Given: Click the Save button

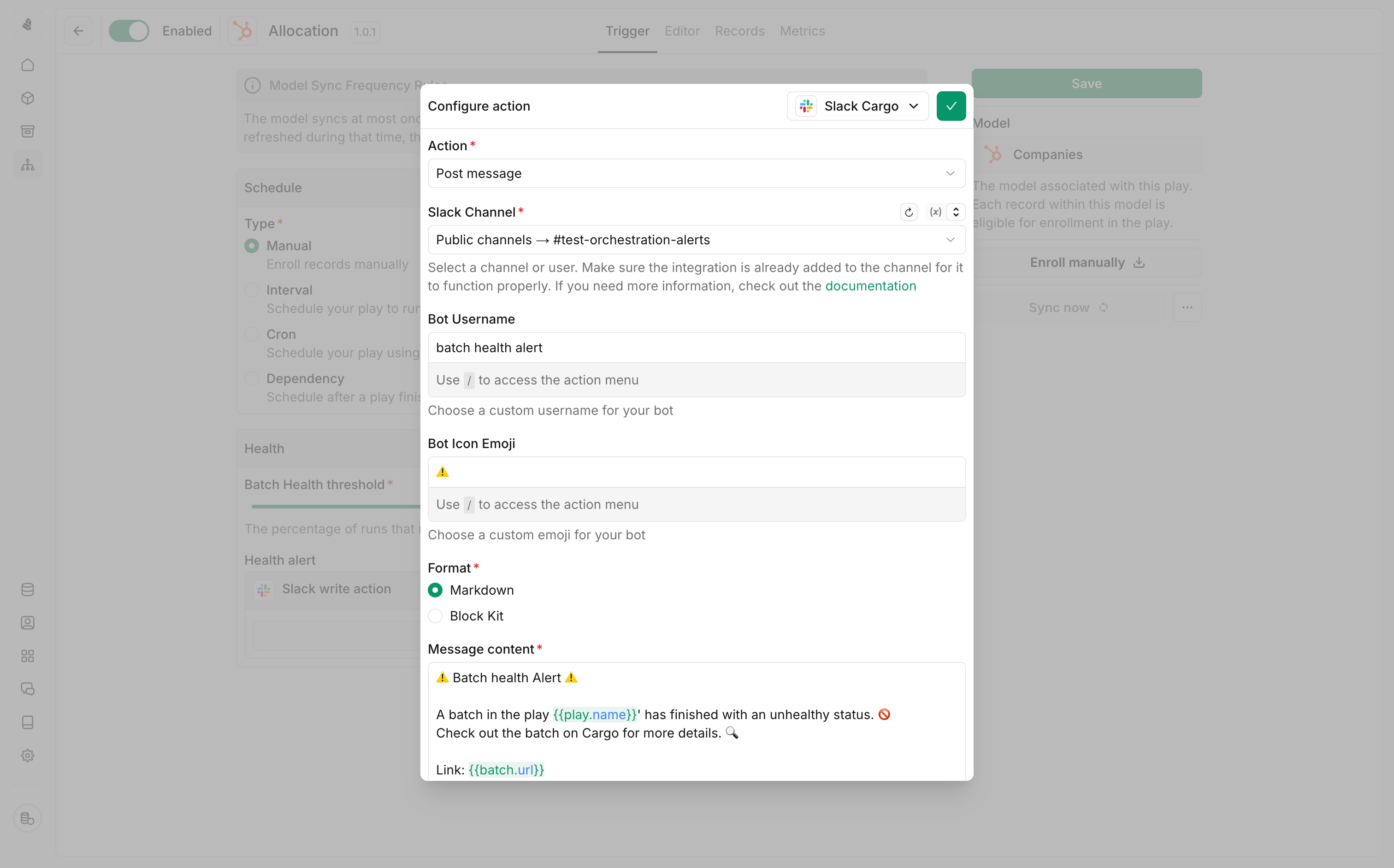Looking at the screenshot, I should coord(1087,84).
